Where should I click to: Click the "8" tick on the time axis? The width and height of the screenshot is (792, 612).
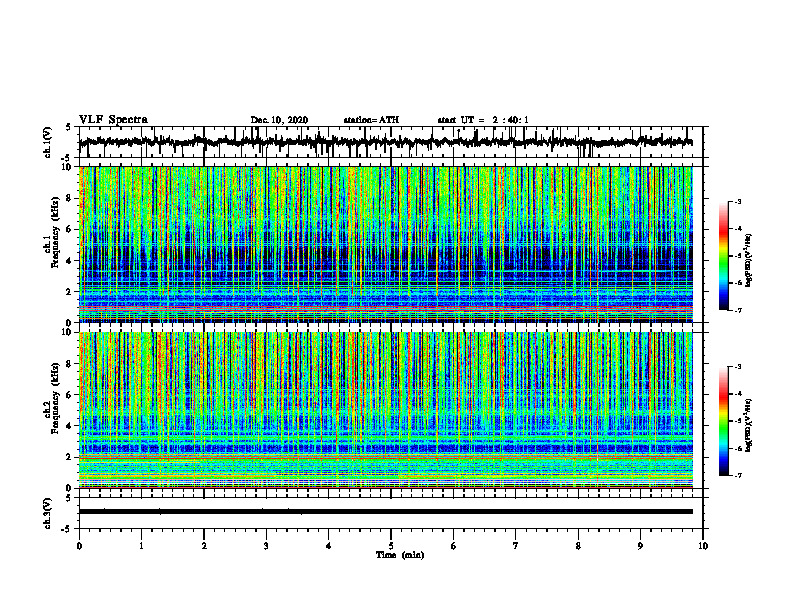[x=578, y=546]
